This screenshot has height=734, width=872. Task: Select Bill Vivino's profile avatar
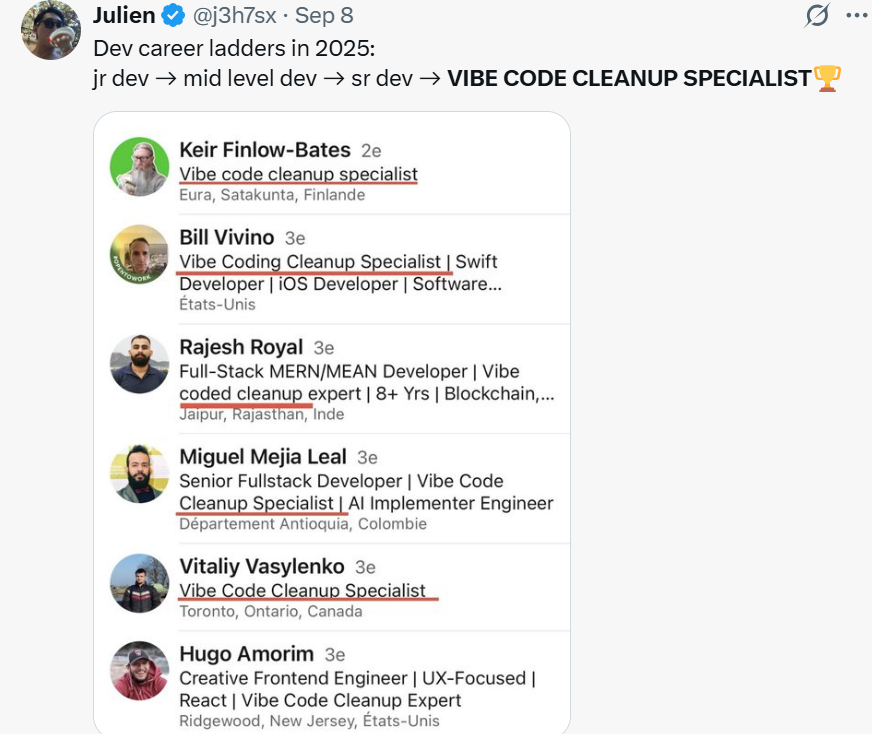coord(139,254)
